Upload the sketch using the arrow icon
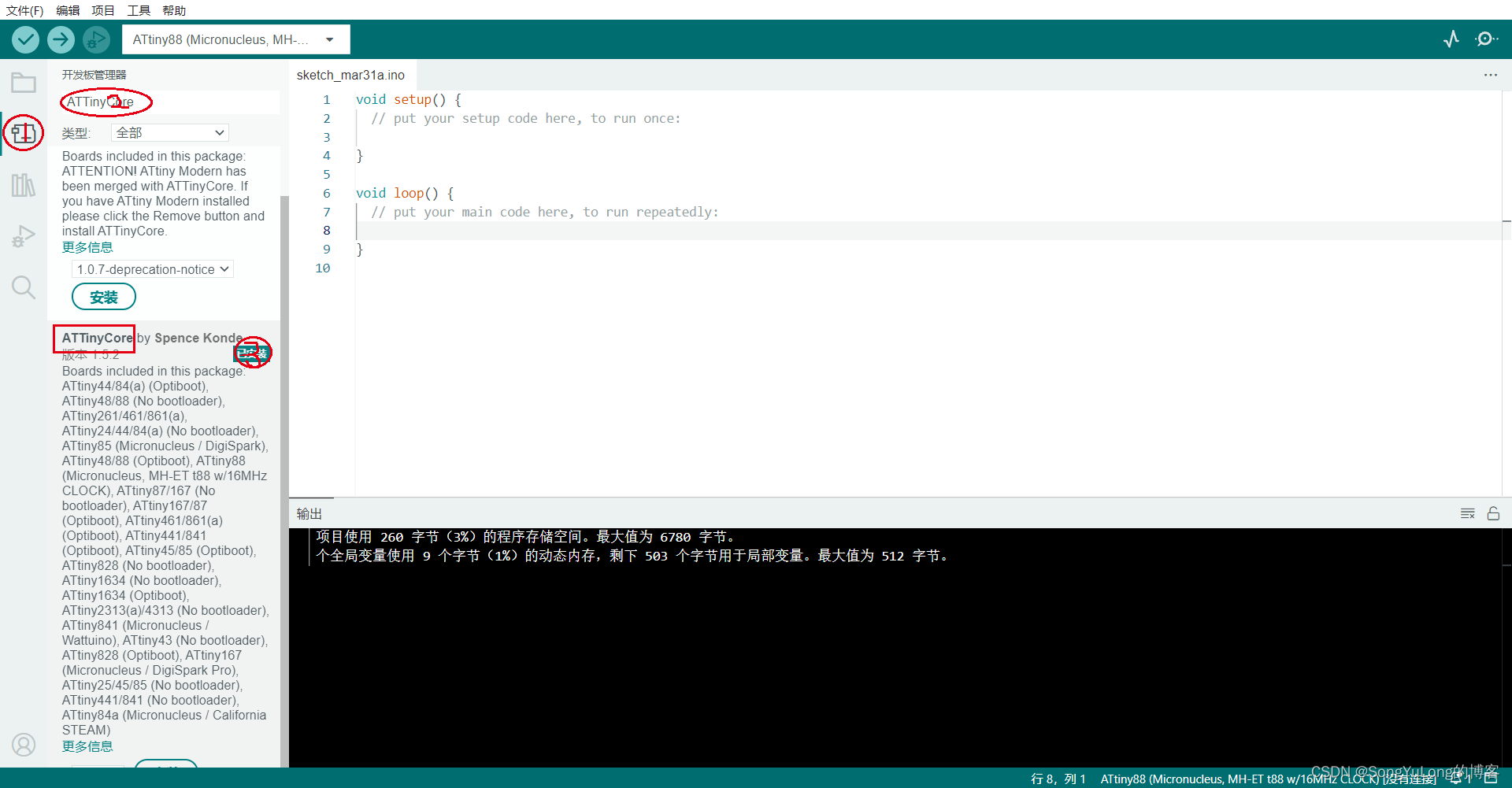1512x788 pixels. (60, 39)
